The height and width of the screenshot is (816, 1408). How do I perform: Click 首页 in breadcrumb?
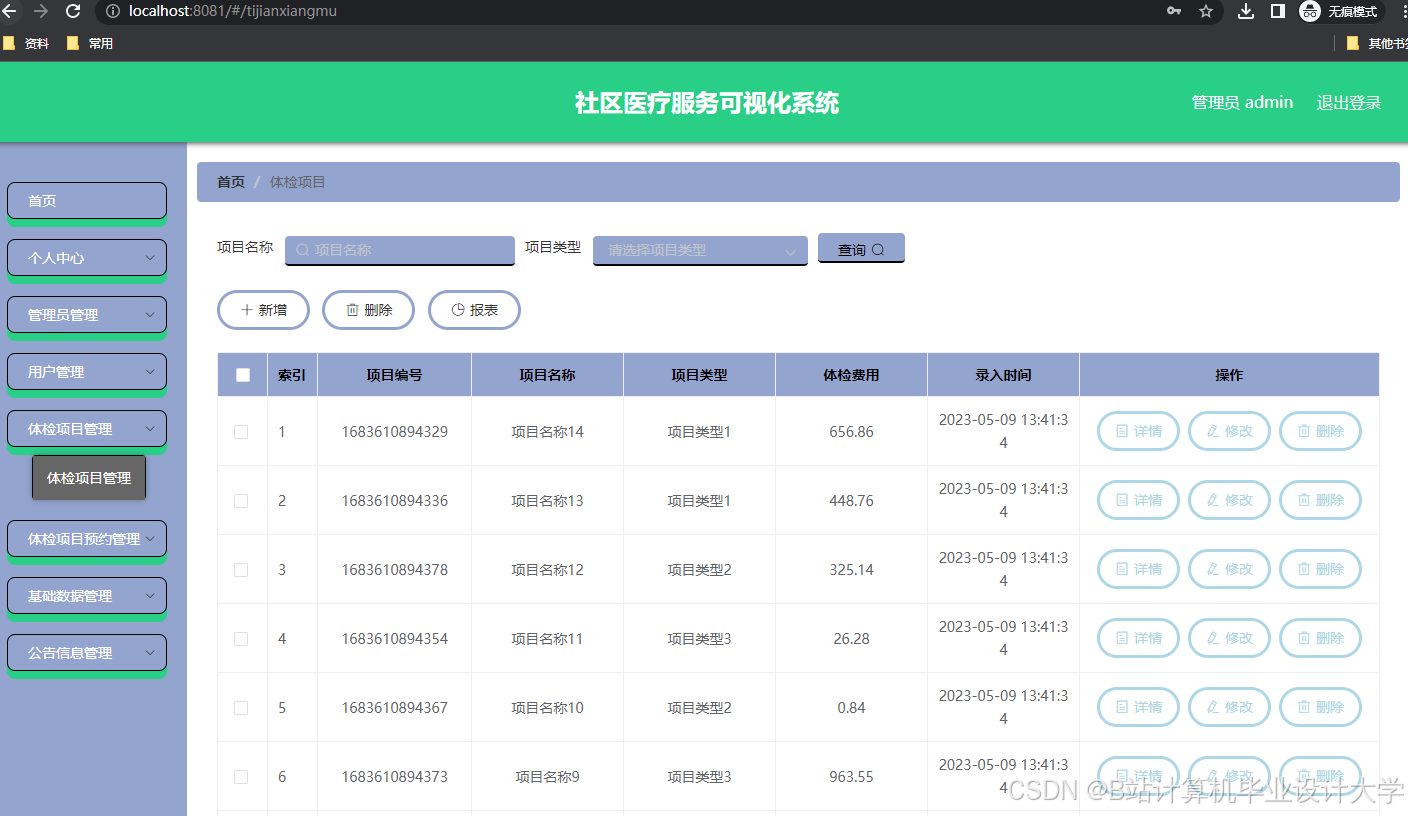(x=231, y=182)
